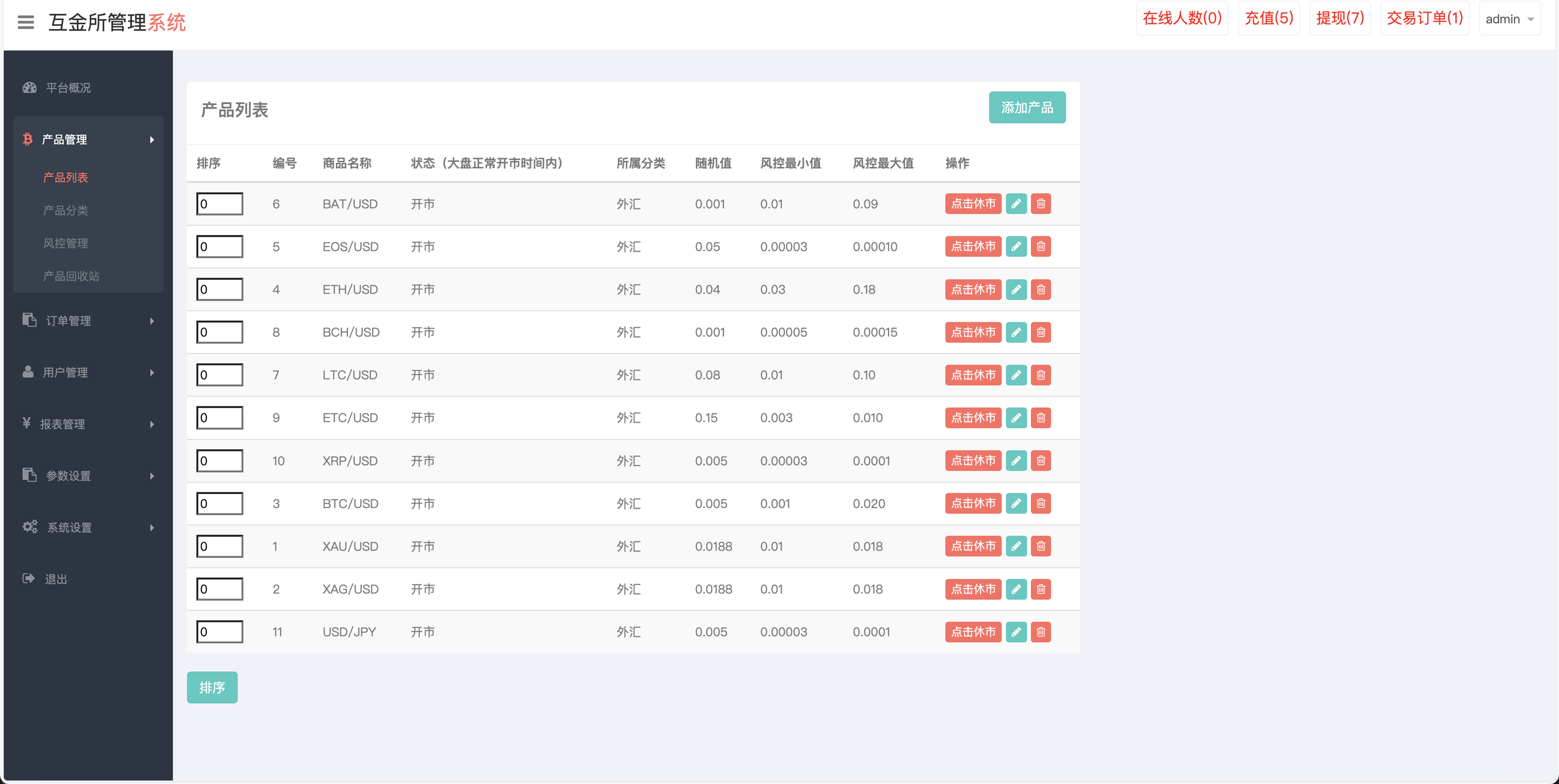Click the logout icon beside 退出
Screen dimensions: 1559x784
(x=29, y=579)
